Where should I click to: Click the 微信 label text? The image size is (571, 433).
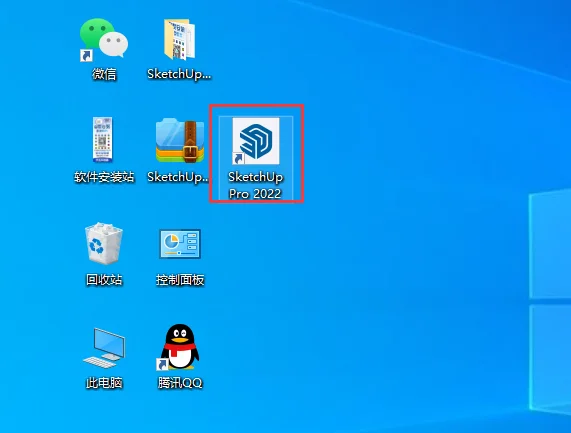point(104,74)
